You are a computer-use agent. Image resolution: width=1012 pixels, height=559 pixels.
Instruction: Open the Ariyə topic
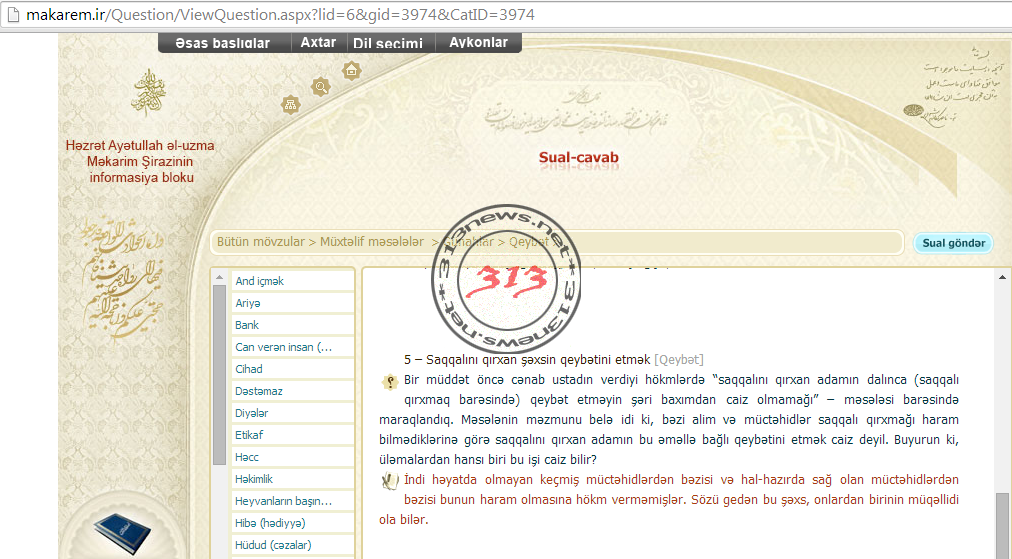[293, 303]
